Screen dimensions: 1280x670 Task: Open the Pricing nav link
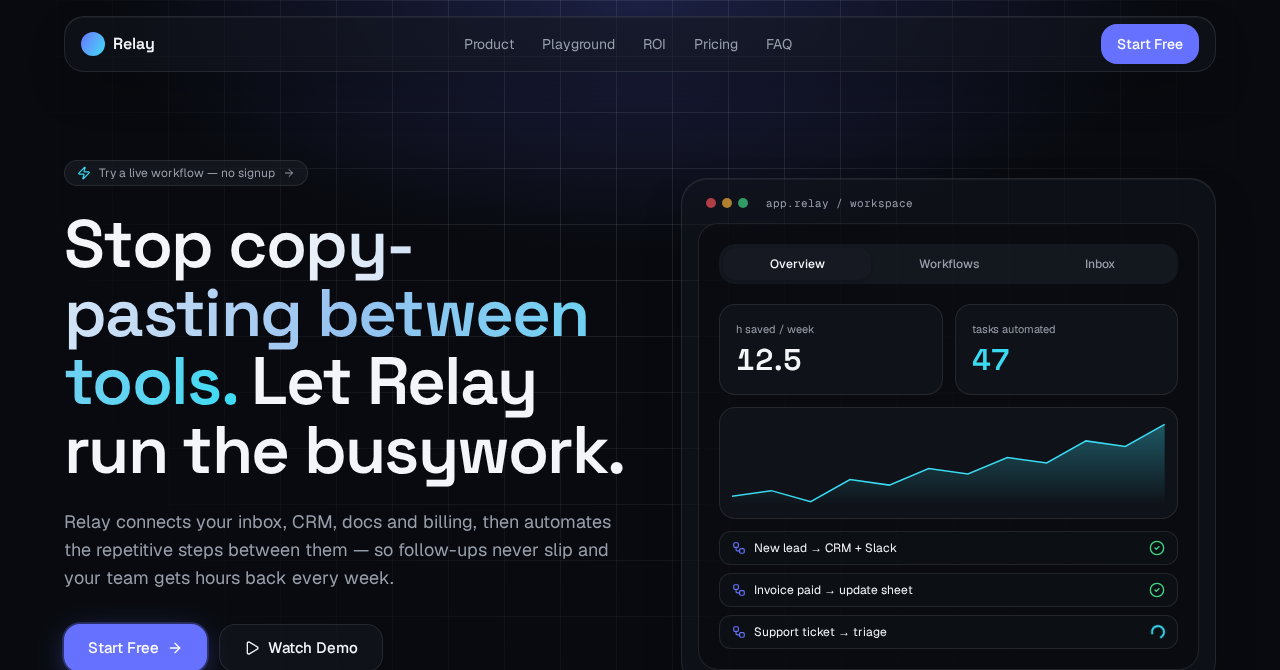click(x=716, y=44)
